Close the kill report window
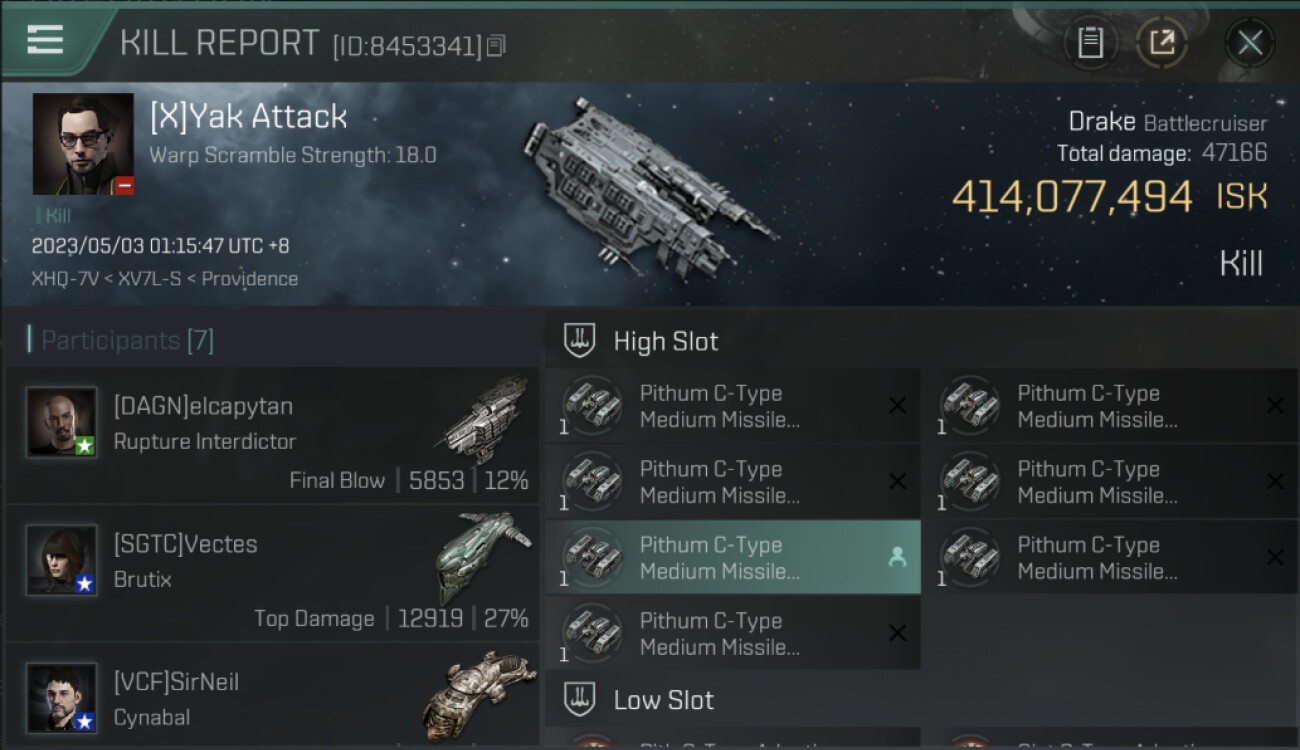Image resolution: width=1300 pixels, height=750 pixels. click(1250, 43)
